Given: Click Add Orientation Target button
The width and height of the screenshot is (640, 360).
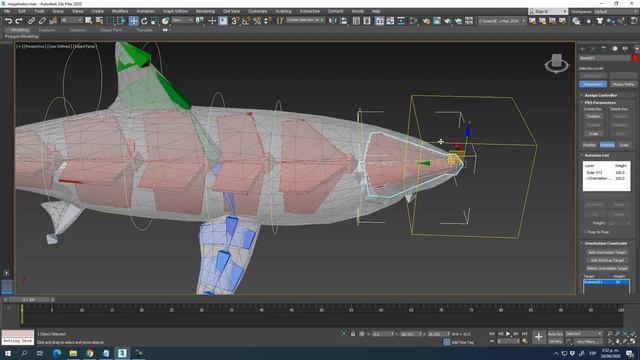Looking at the screenshot, I should [x=607, y=252].
